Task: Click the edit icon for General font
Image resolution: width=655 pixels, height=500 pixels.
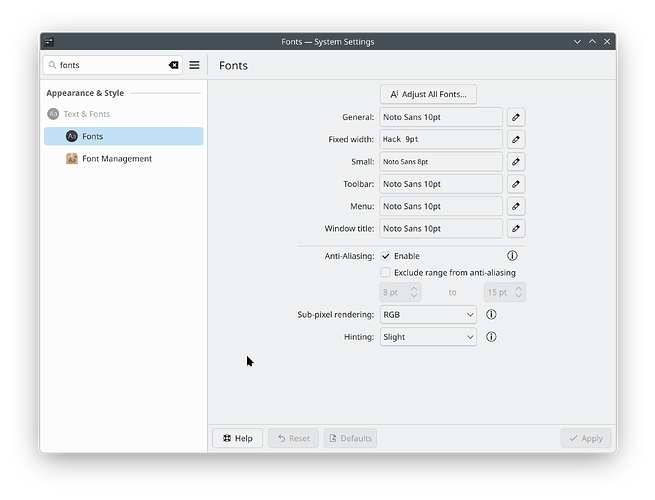Action: (x=516, y=117)
